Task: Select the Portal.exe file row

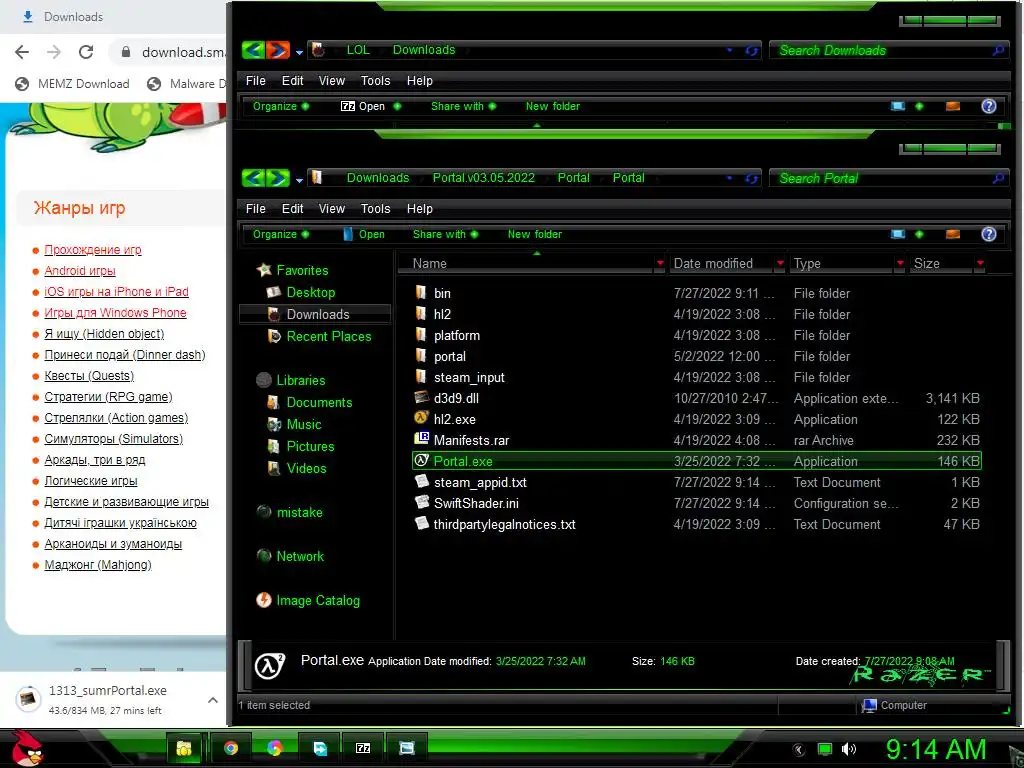Action: coord(696,461)
